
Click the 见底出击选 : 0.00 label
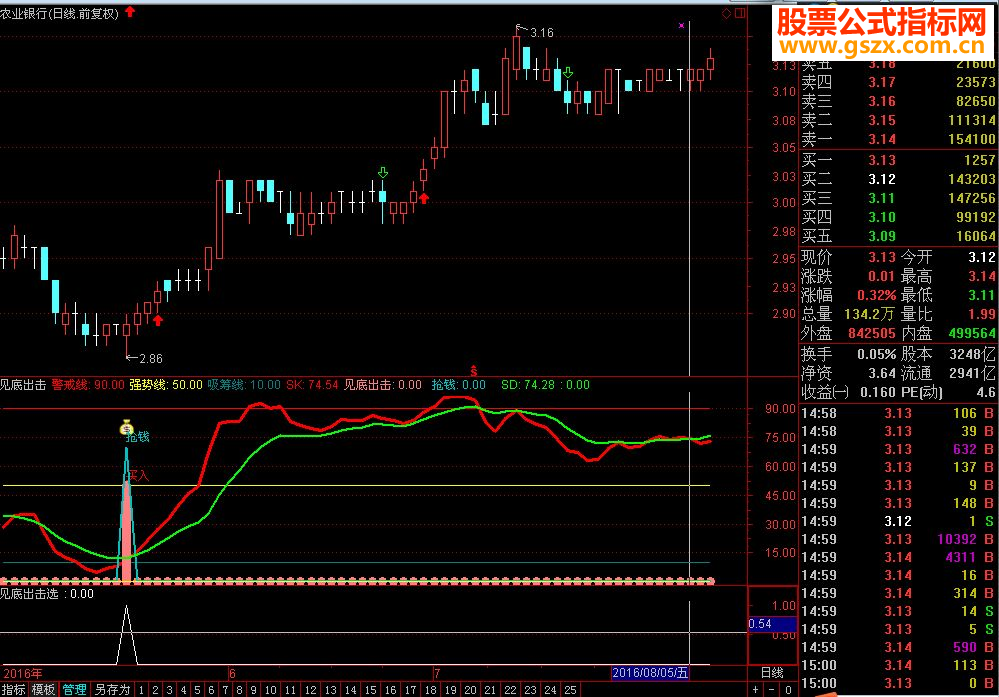pos(47,594)
